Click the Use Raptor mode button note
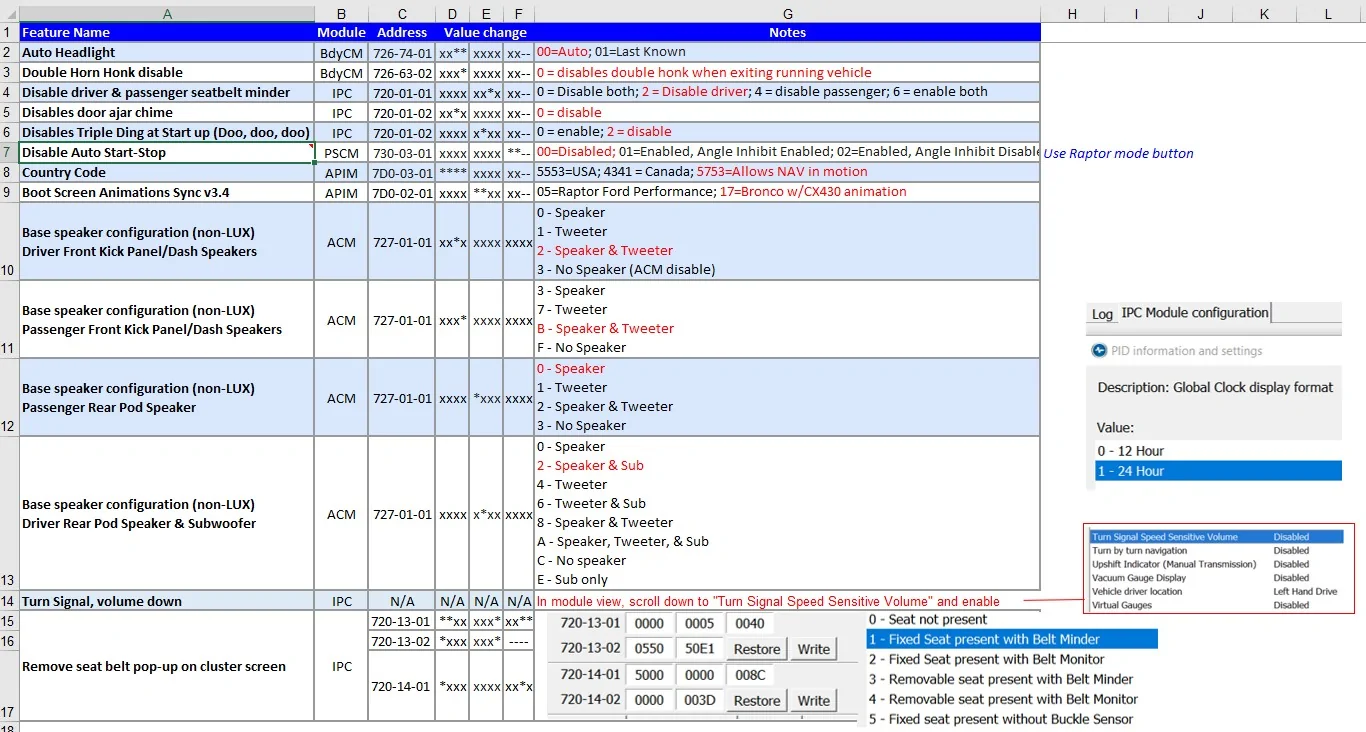The image size is (1366, 732). coord(1118,153)
